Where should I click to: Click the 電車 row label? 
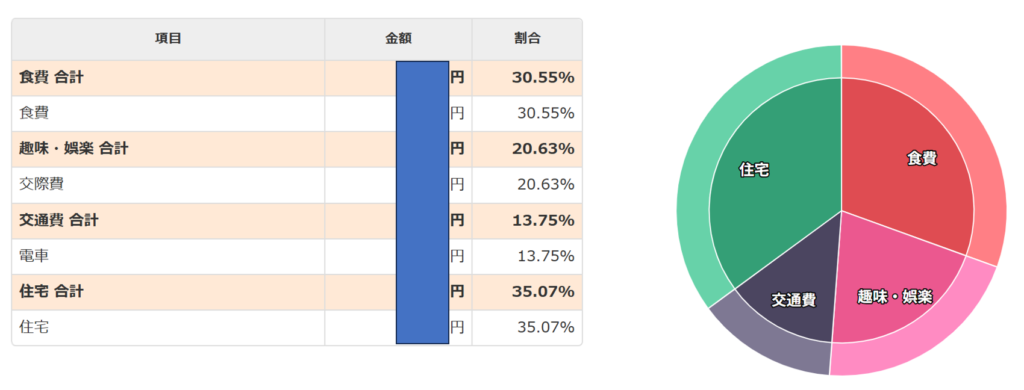[x=34, y=256]
